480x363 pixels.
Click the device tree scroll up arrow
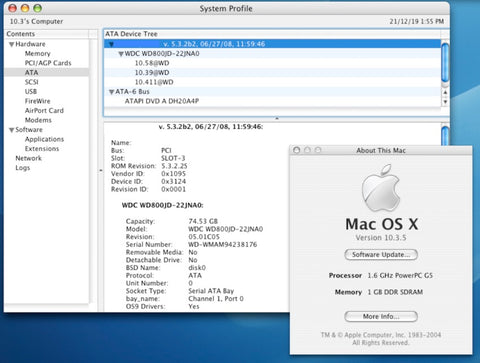(445, 93)
